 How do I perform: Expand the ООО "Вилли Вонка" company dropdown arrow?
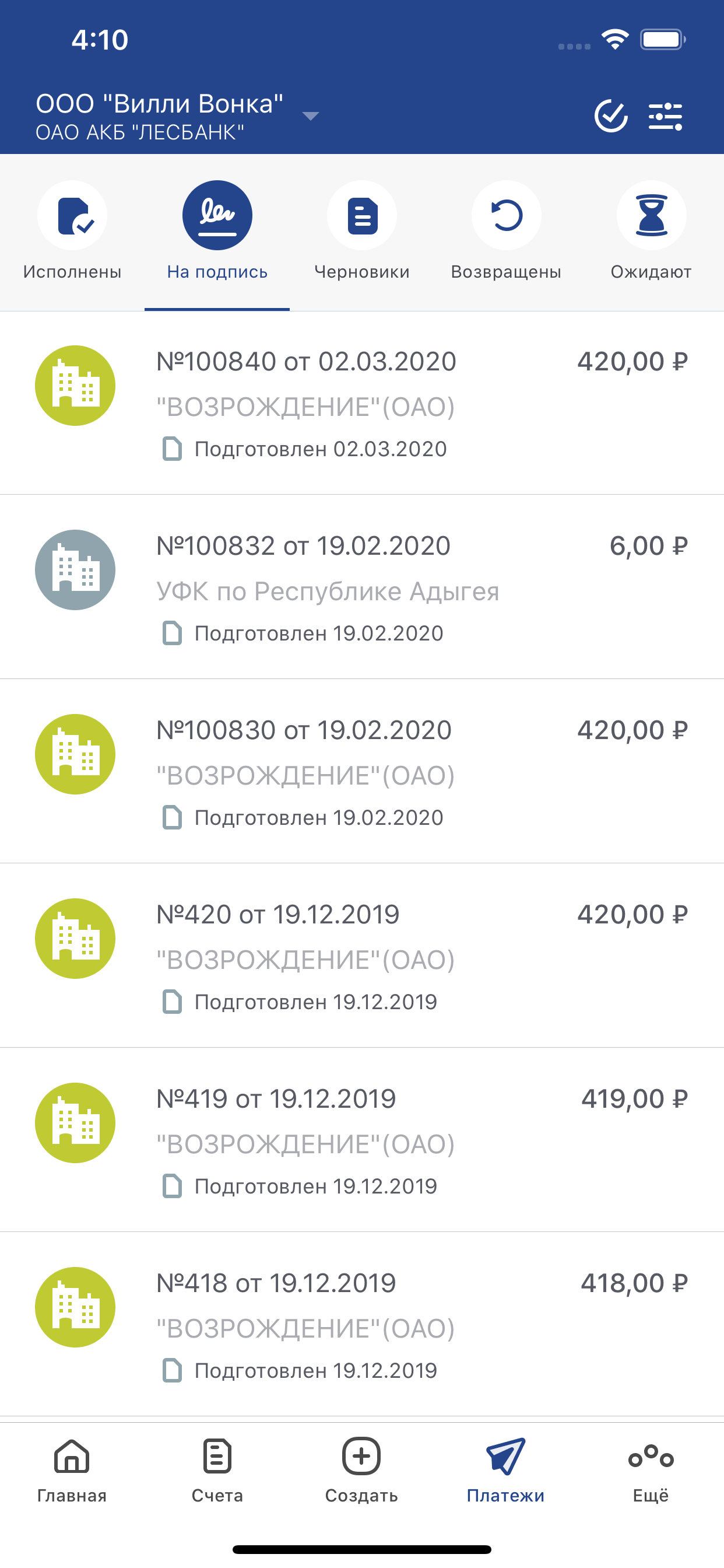[x=310, y=116]
